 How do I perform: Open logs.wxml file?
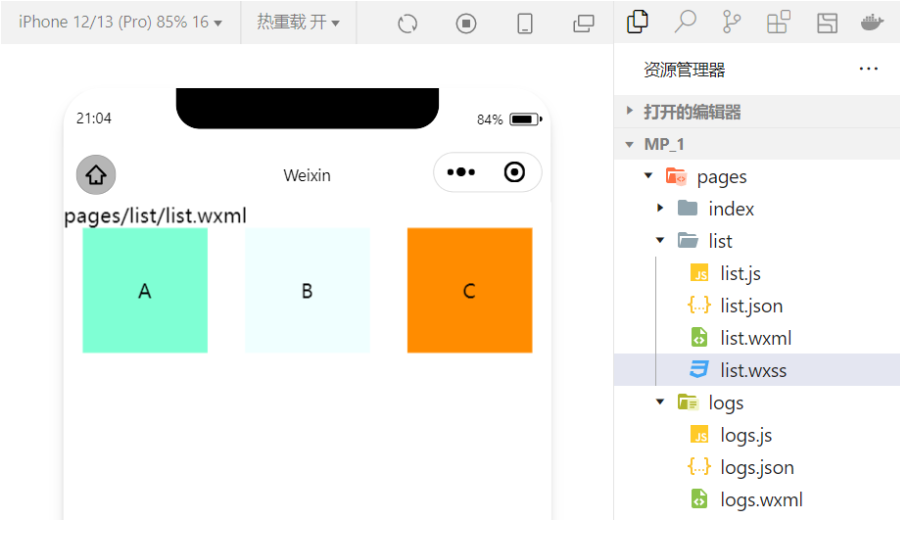click(762, 500)
